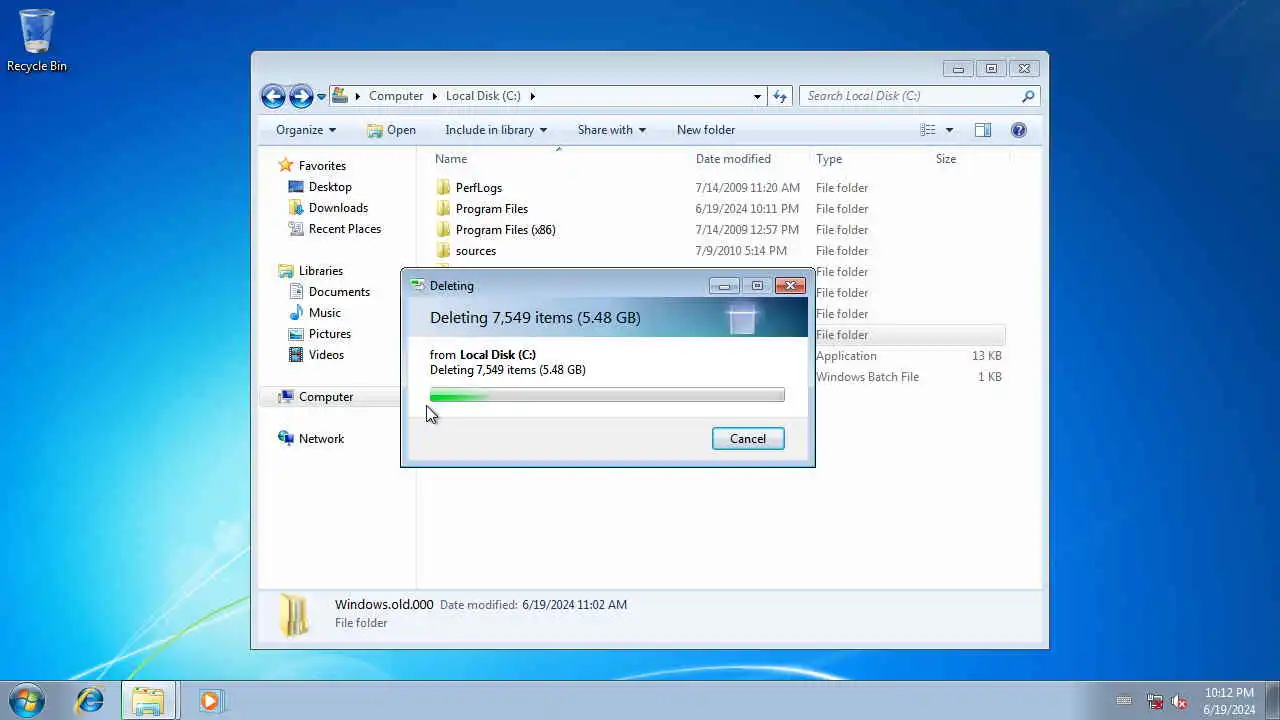Click the muted volume tray icon

coord(1180,701)
